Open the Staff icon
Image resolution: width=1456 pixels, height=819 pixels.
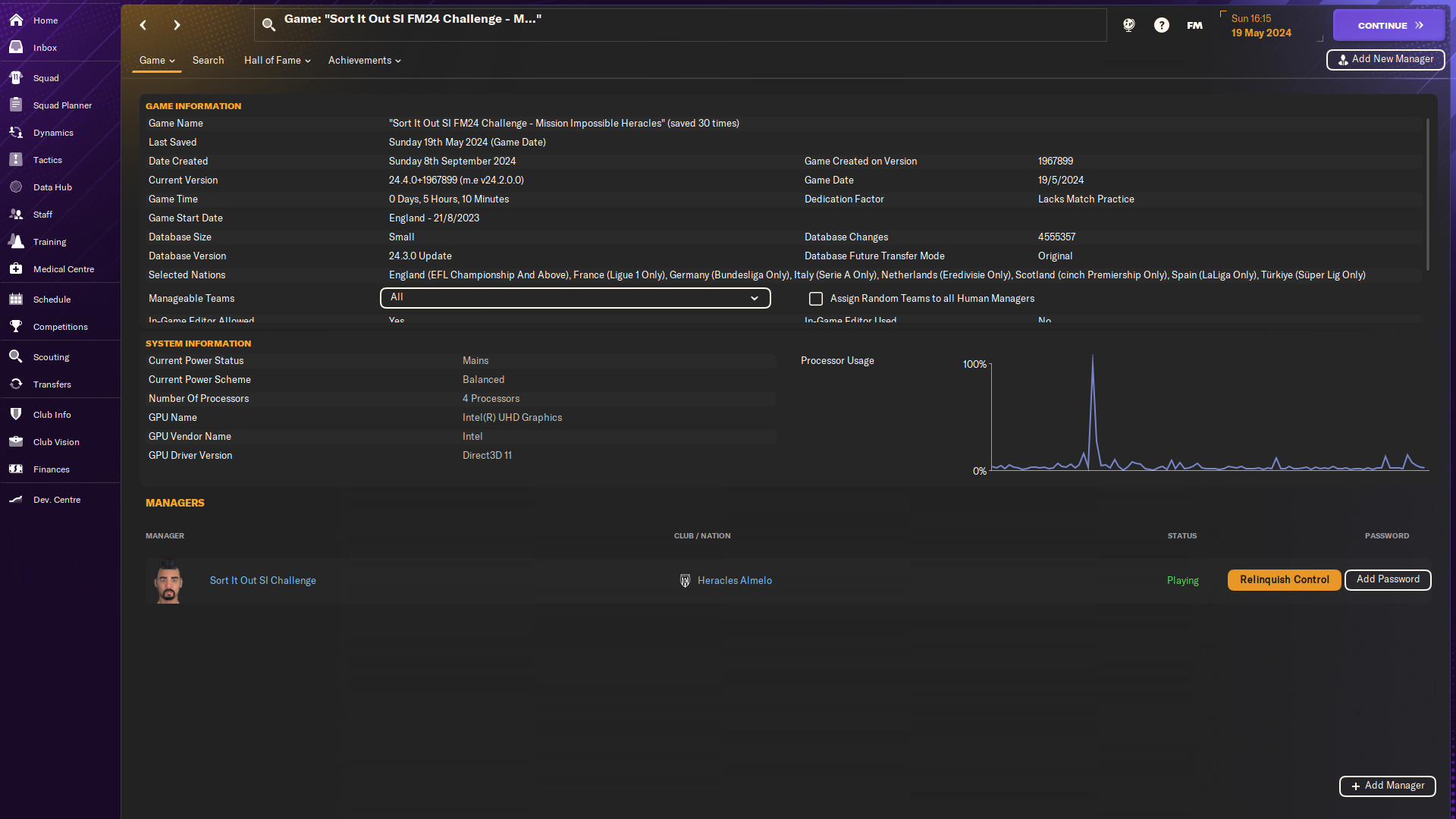click(16, 215)
